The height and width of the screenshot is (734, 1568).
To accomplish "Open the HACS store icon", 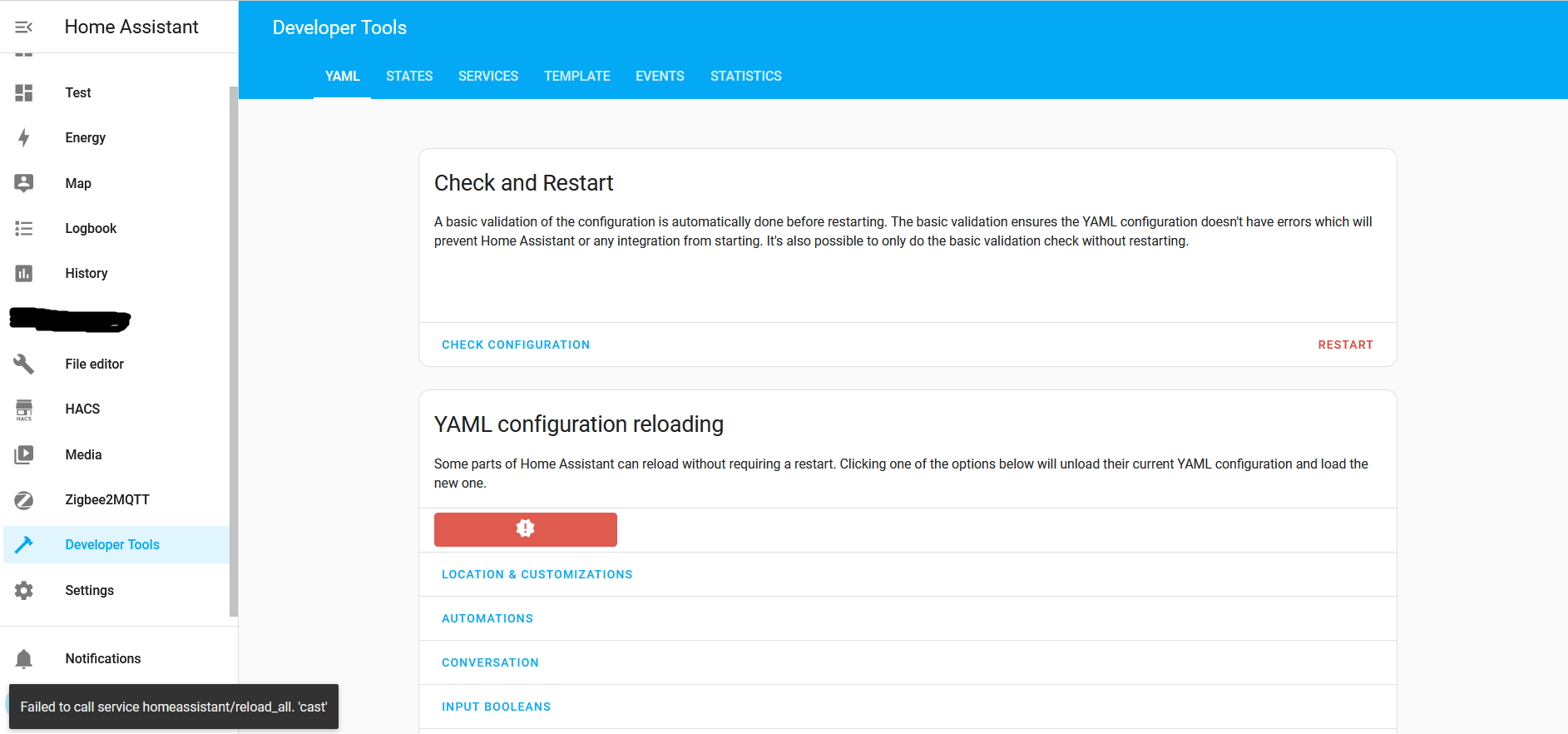I will 24,409.
